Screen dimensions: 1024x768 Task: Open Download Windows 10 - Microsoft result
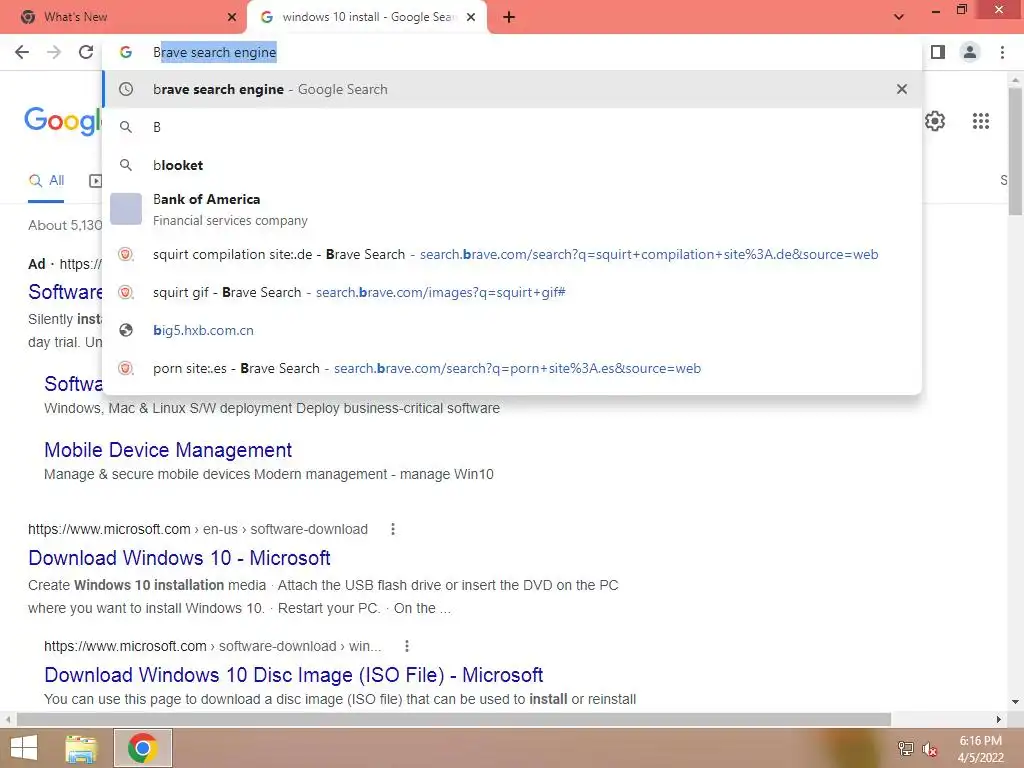[x=179, y=558]
